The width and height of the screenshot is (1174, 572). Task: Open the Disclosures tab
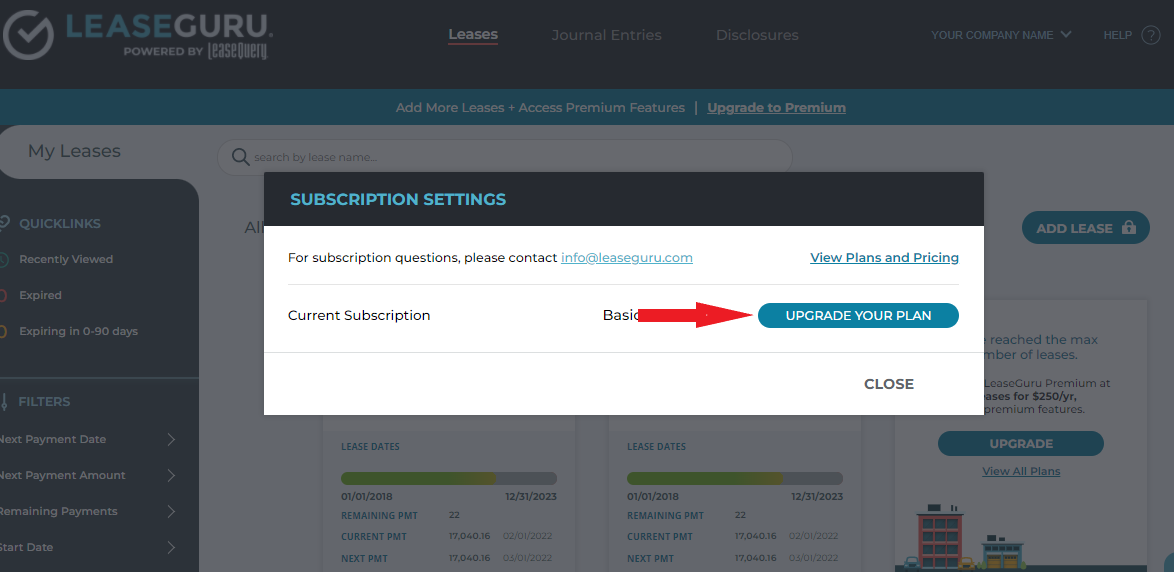756,35
